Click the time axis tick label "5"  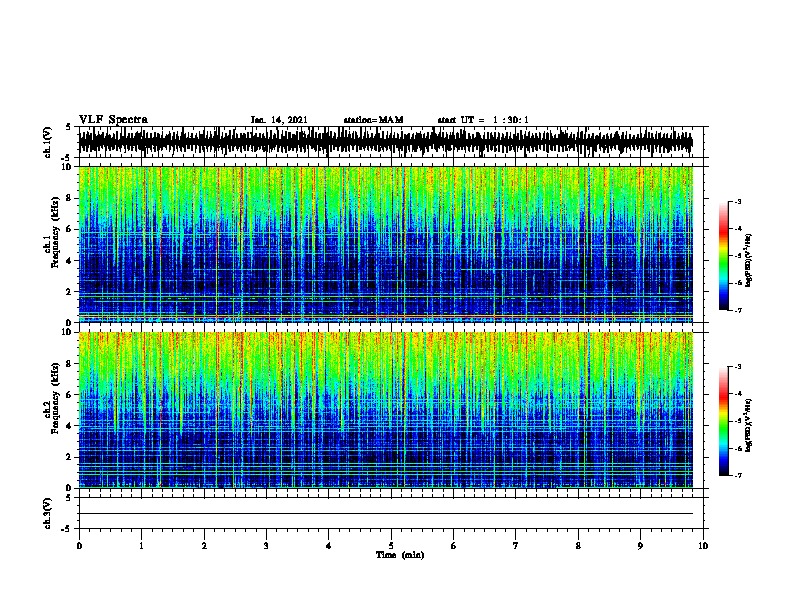pos(391,546)
